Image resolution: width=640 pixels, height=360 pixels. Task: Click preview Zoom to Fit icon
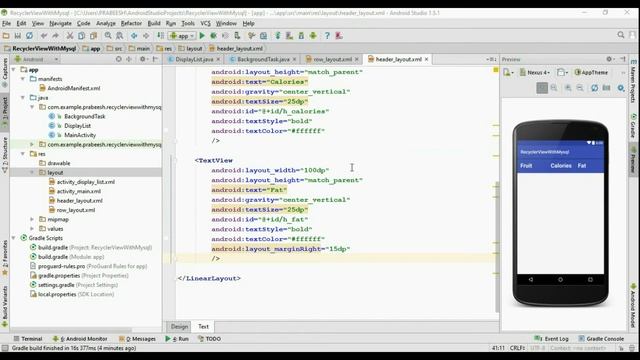(542, 88)
